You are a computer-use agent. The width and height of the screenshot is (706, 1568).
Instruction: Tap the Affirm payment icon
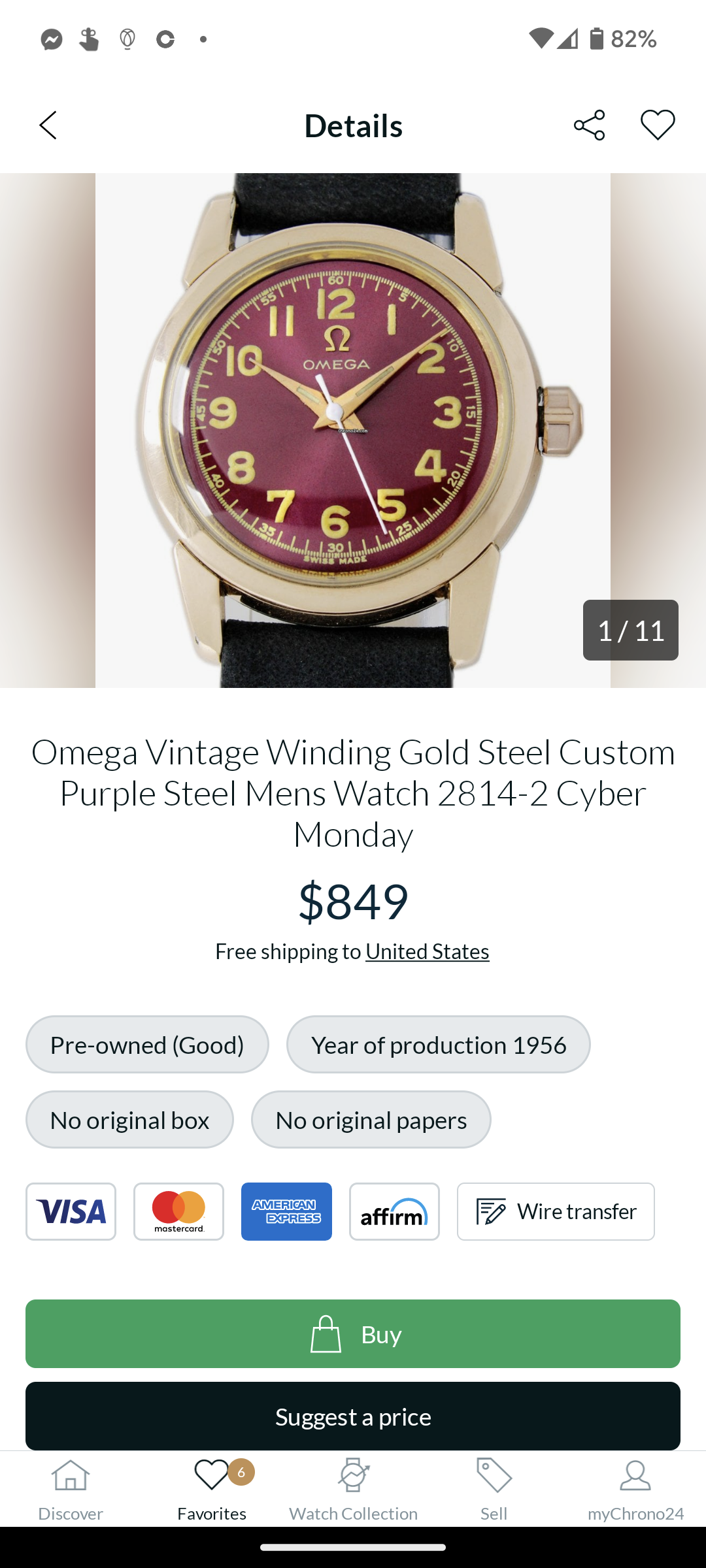pos(394,1211)
